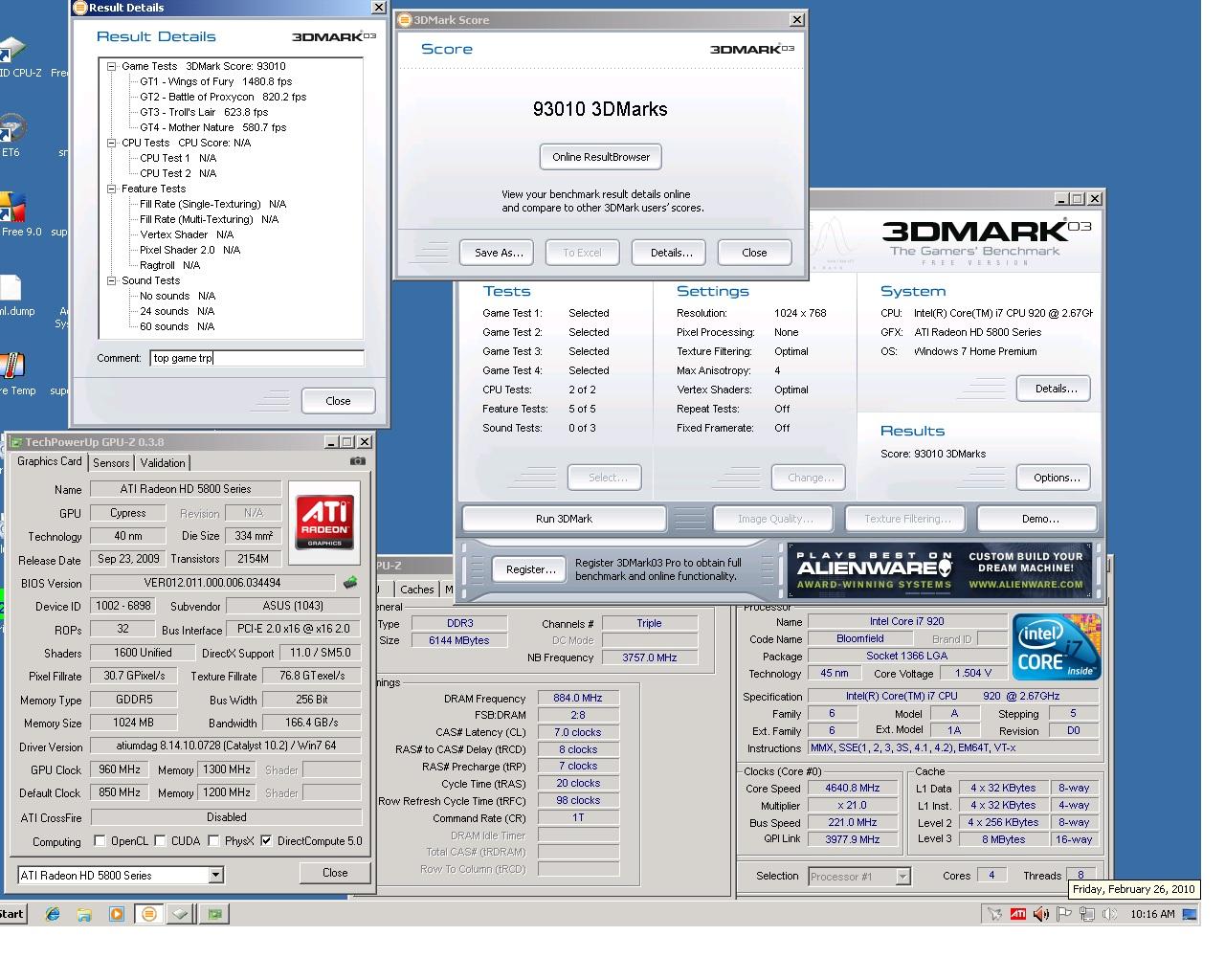This screenshot has width=1225, height=980.
Task: Click the ATI Radeon logo in GPU-Z
Action: [324, 523]
